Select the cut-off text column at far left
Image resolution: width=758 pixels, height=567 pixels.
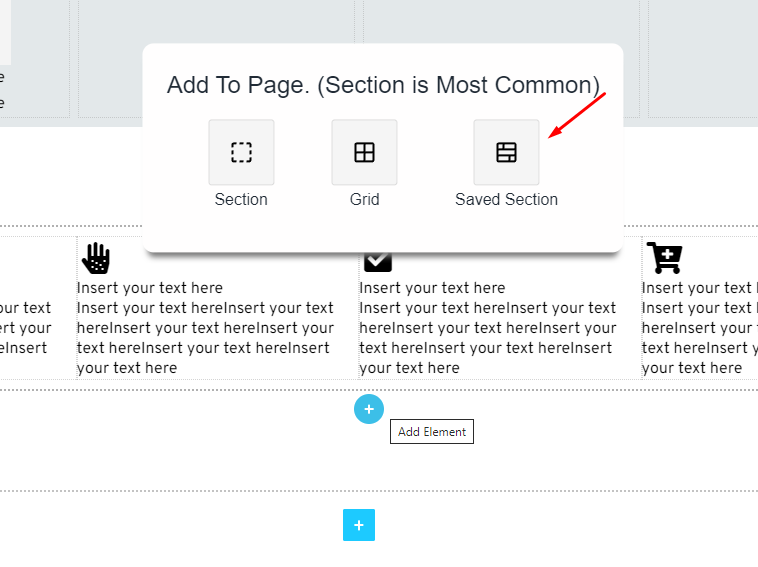coord(25,328)
